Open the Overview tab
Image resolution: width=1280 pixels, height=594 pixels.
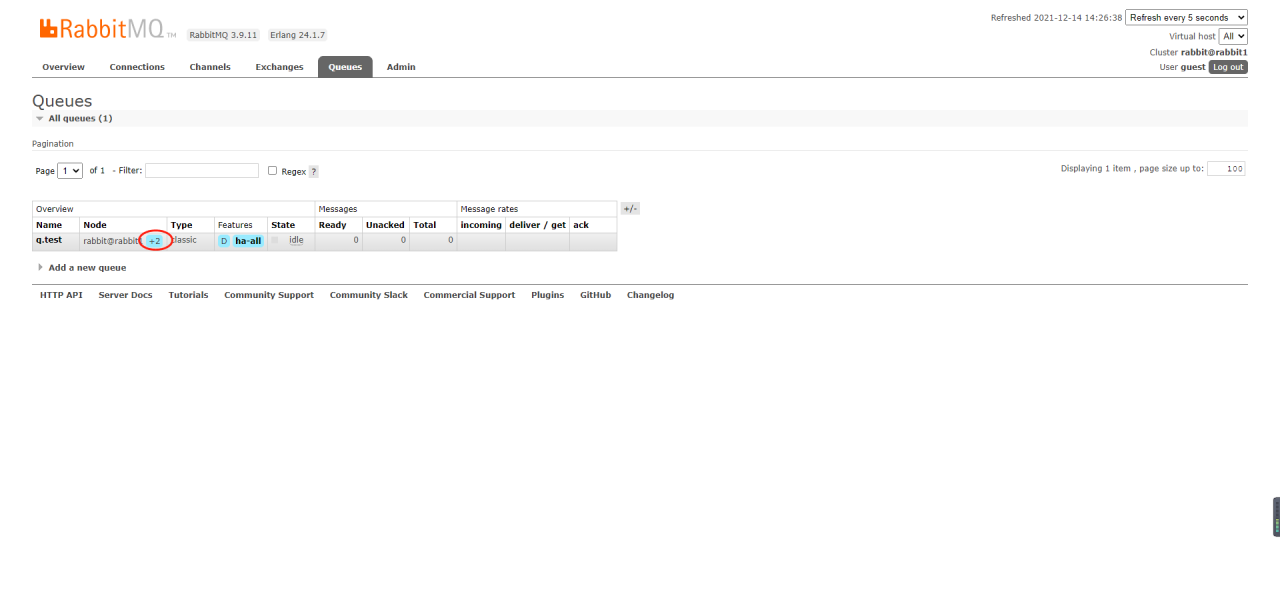tap(63, 67)
